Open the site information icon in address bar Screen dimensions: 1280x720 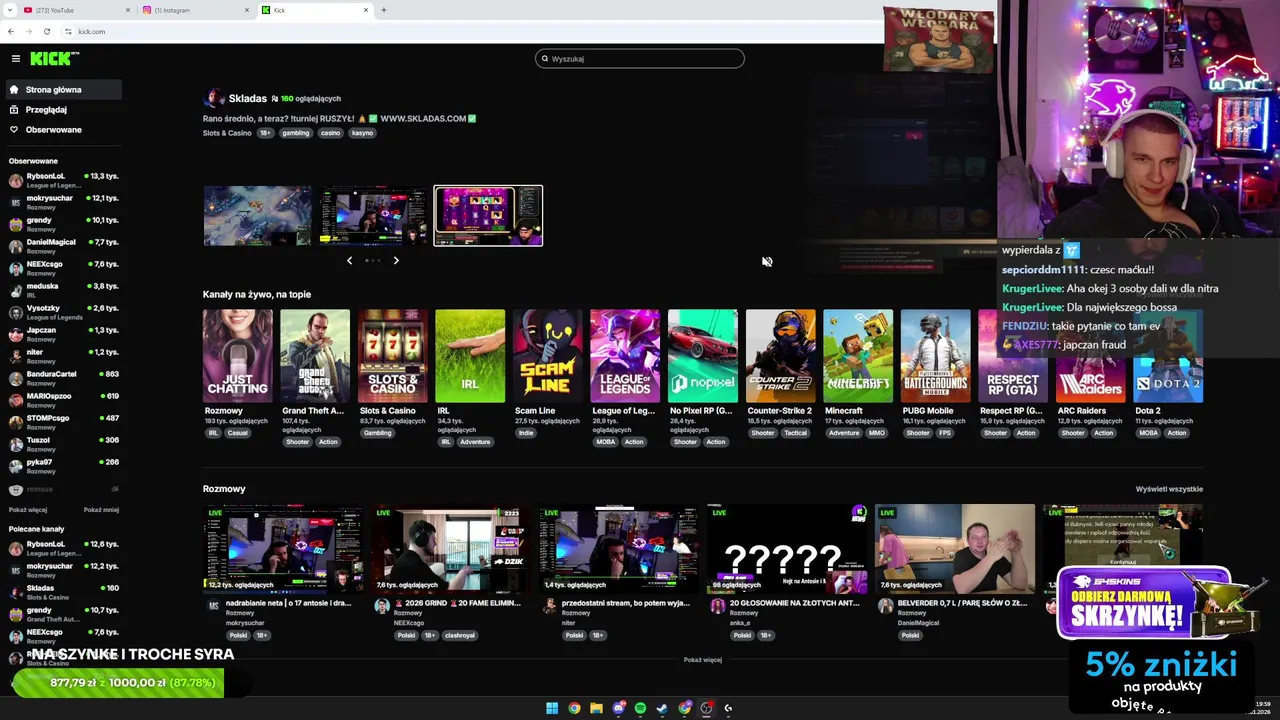(68, 31)
